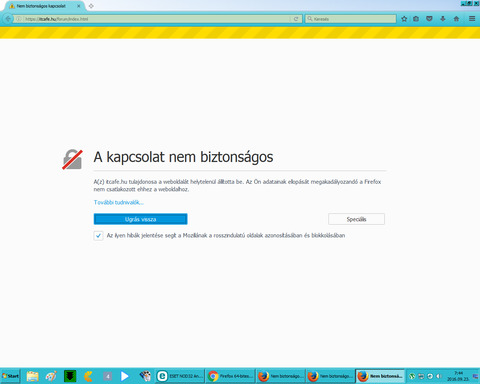Click the Keresés search box
480x384 pixels.
click(x=351, y=19)
